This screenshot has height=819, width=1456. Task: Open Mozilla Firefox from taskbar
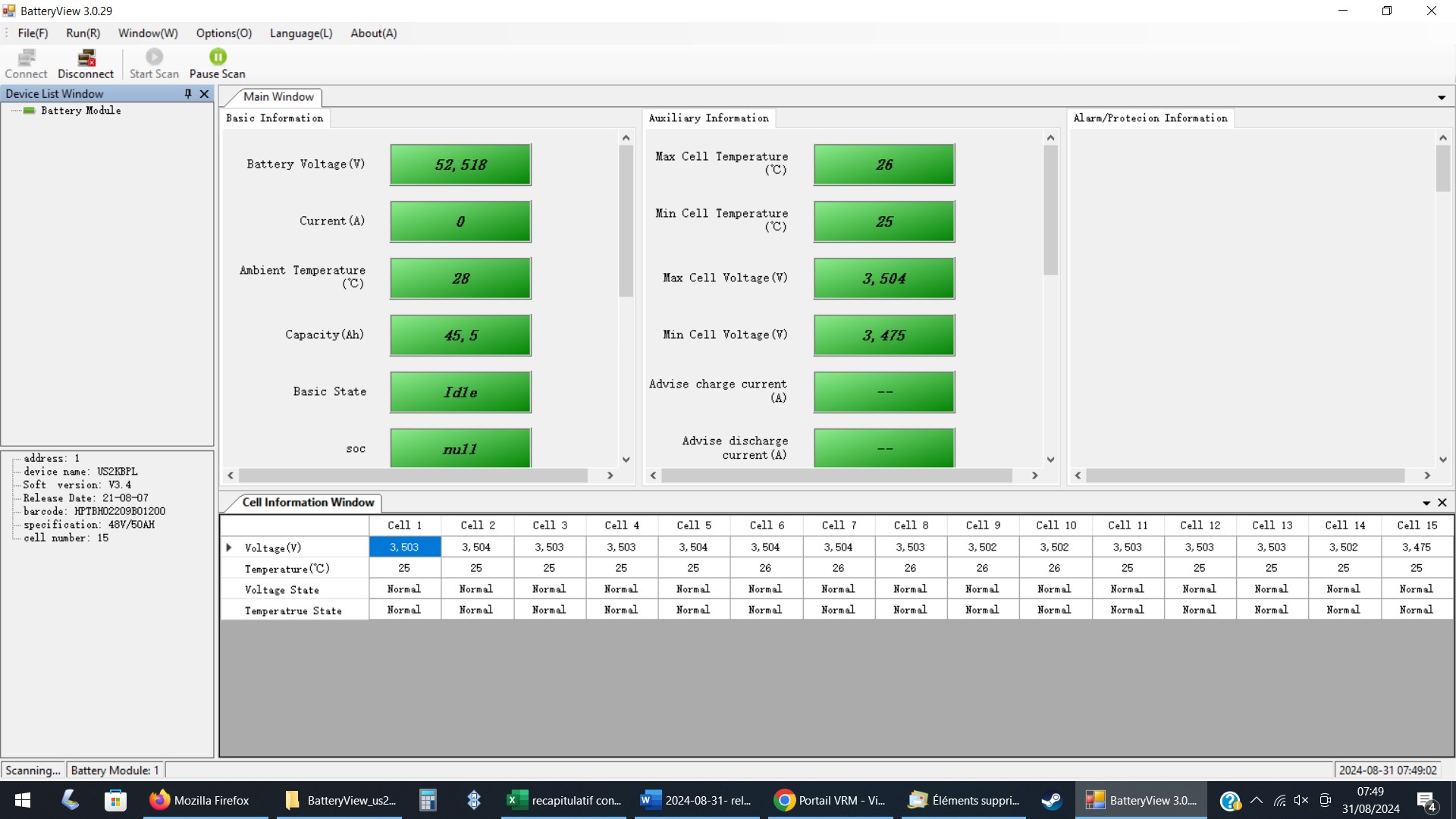(199, 800)
